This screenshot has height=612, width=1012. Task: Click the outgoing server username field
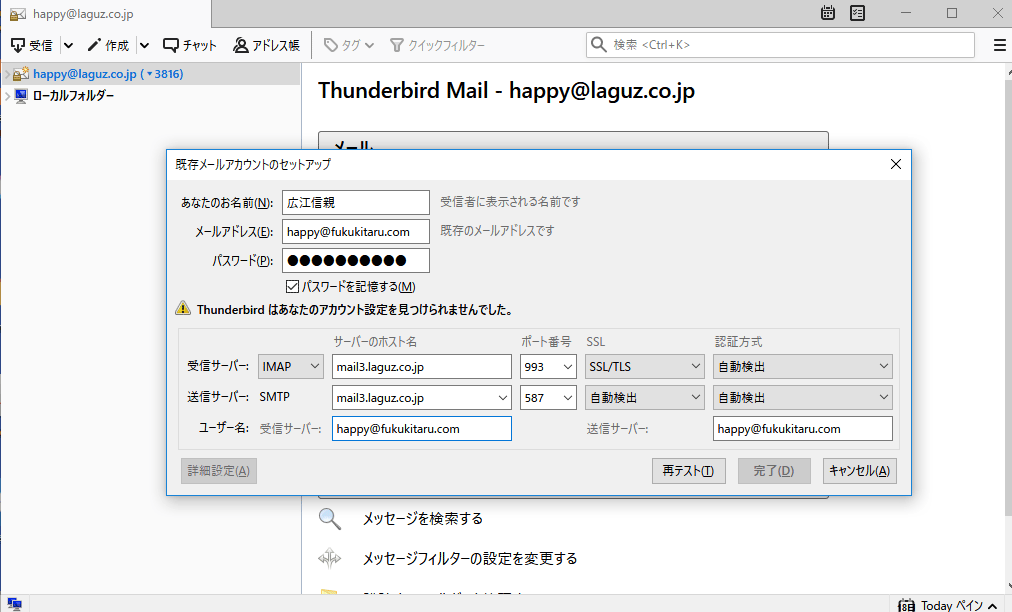(x=803, y=429)
